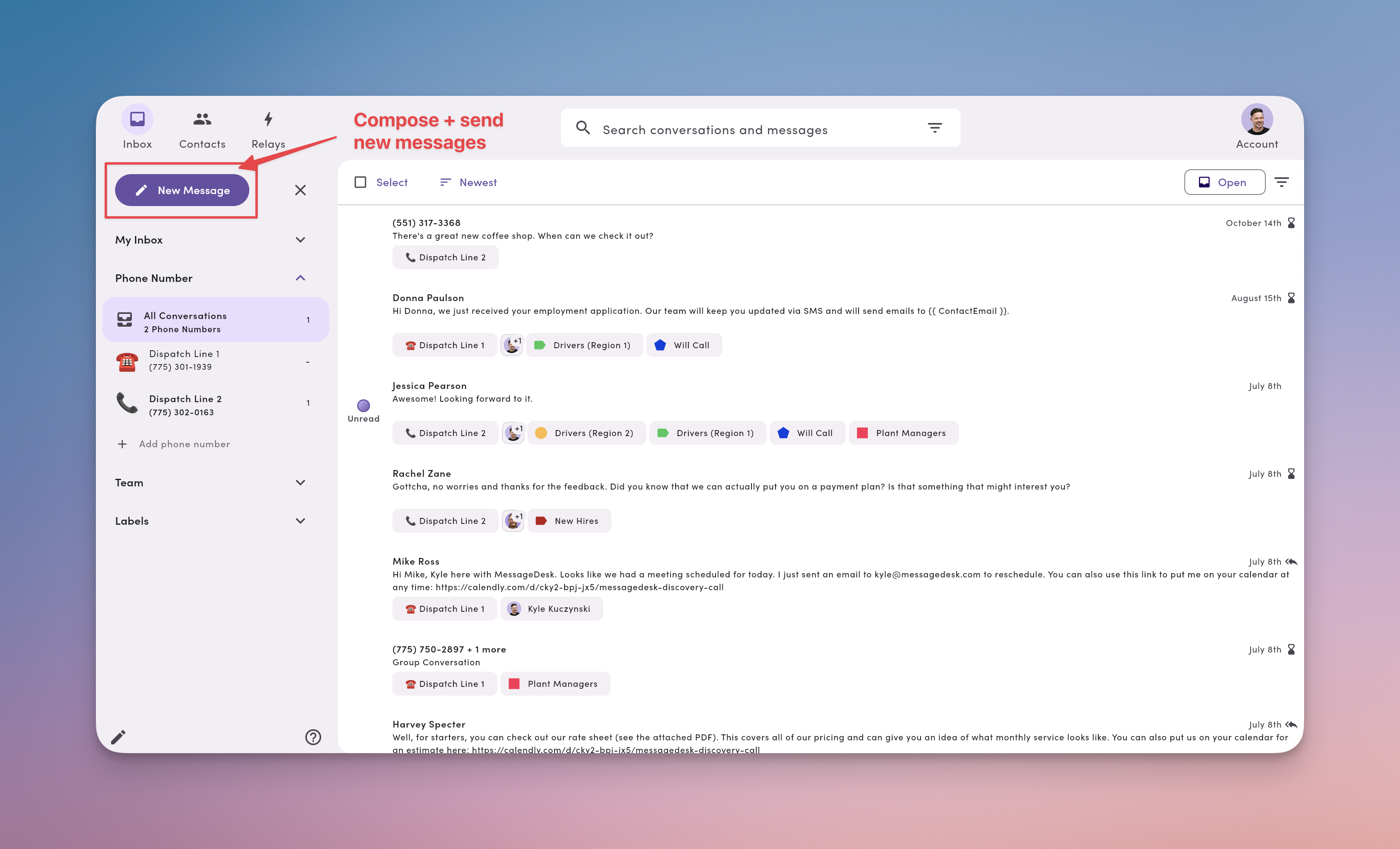The height and width of the screenshot is (849, 1400).
Task: Collapse the Phone Number section
Action: click(x=300, y=278)
